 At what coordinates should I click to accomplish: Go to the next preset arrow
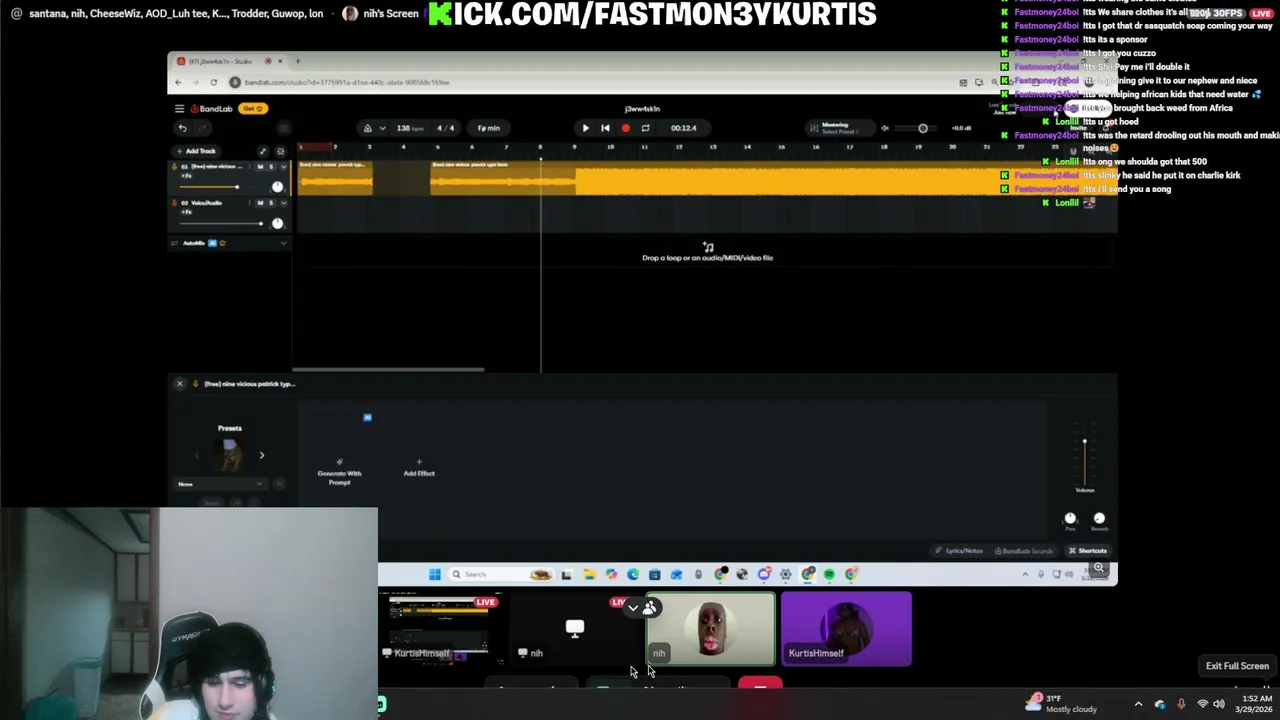click(x=262, y=455)
